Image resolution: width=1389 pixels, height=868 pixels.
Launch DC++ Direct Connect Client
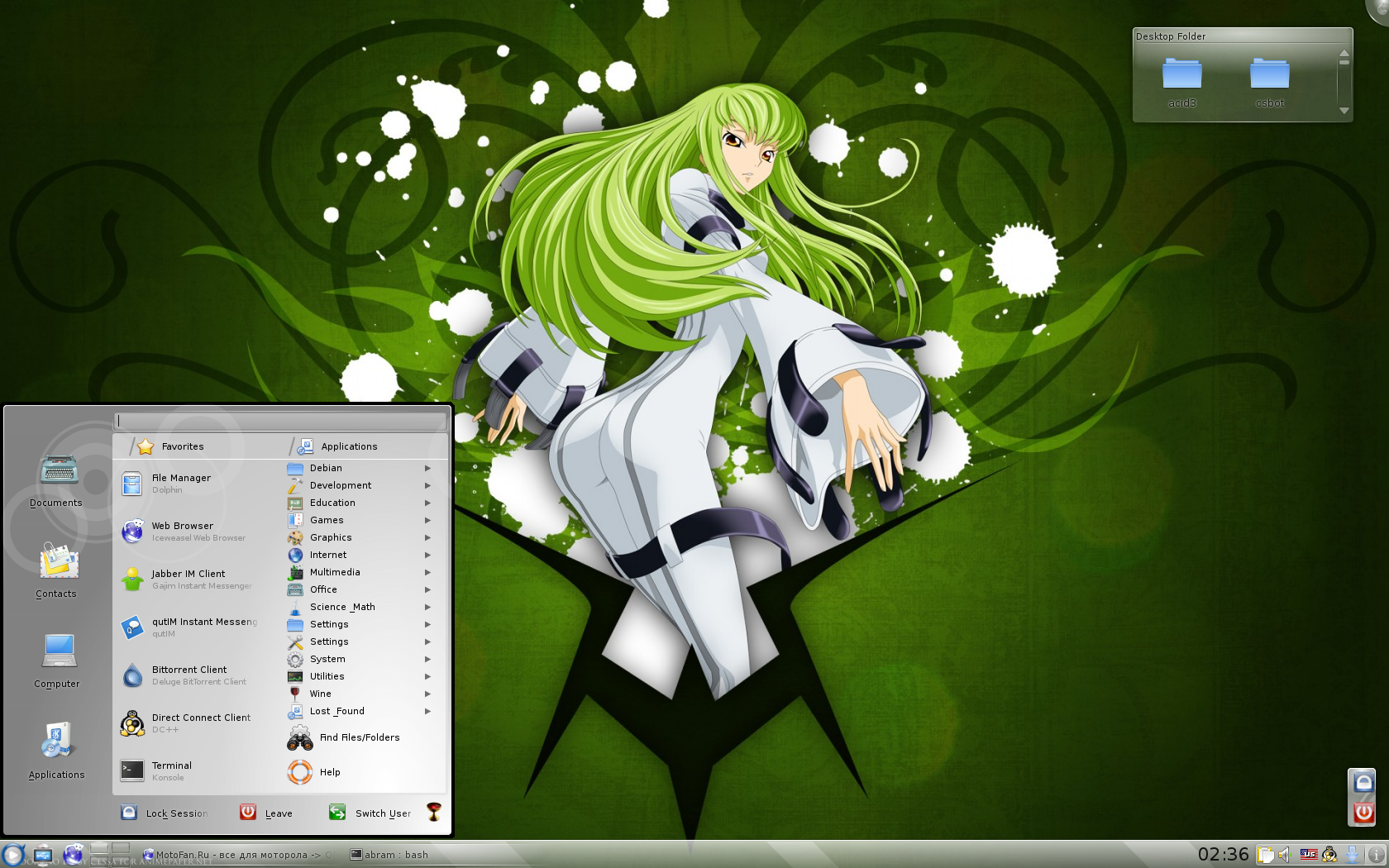pyautogui.click(x=197, y=723)
